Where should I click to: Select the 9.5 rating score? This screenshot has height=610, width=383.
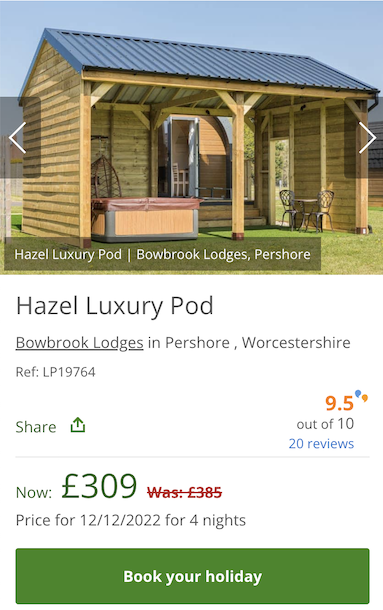coord(339,403)
